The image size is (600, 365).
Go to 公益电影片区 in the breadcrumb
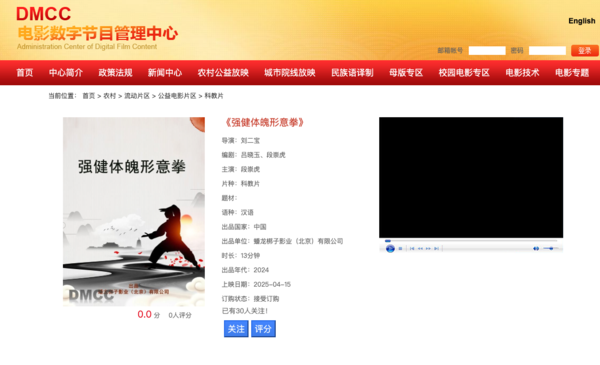[x=177, y=96]
